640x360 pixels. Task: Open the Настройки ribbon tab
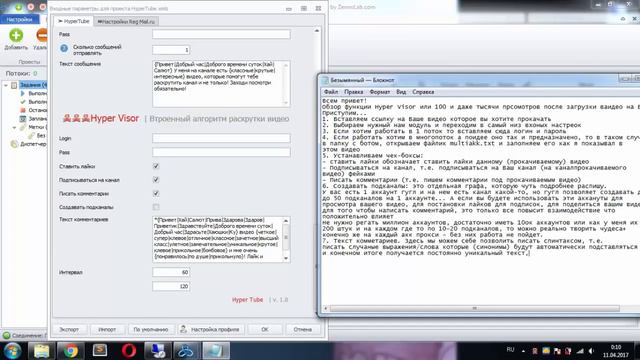point(19,19)
